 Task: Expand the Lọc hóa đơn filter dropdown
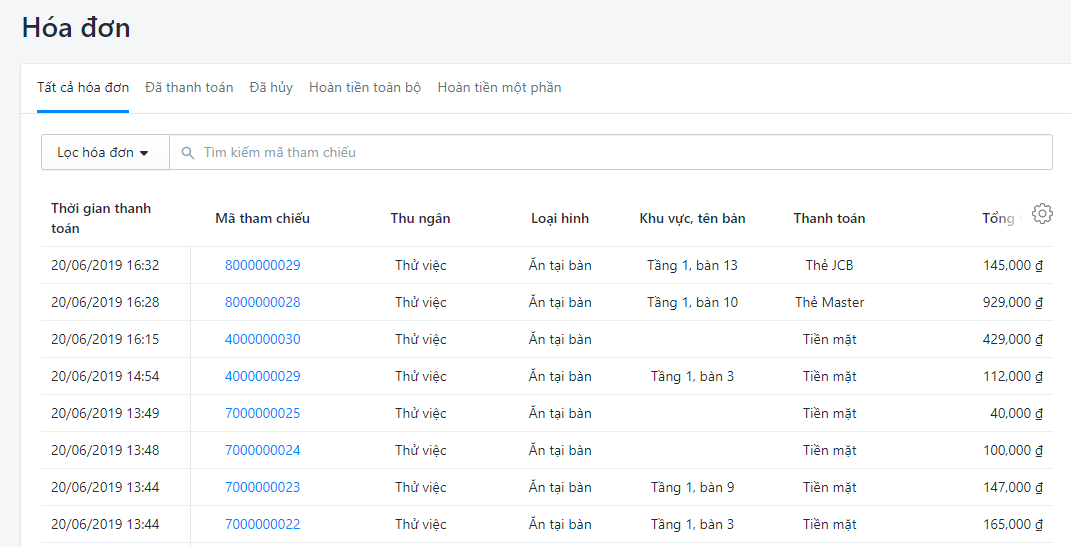(104, 153)
